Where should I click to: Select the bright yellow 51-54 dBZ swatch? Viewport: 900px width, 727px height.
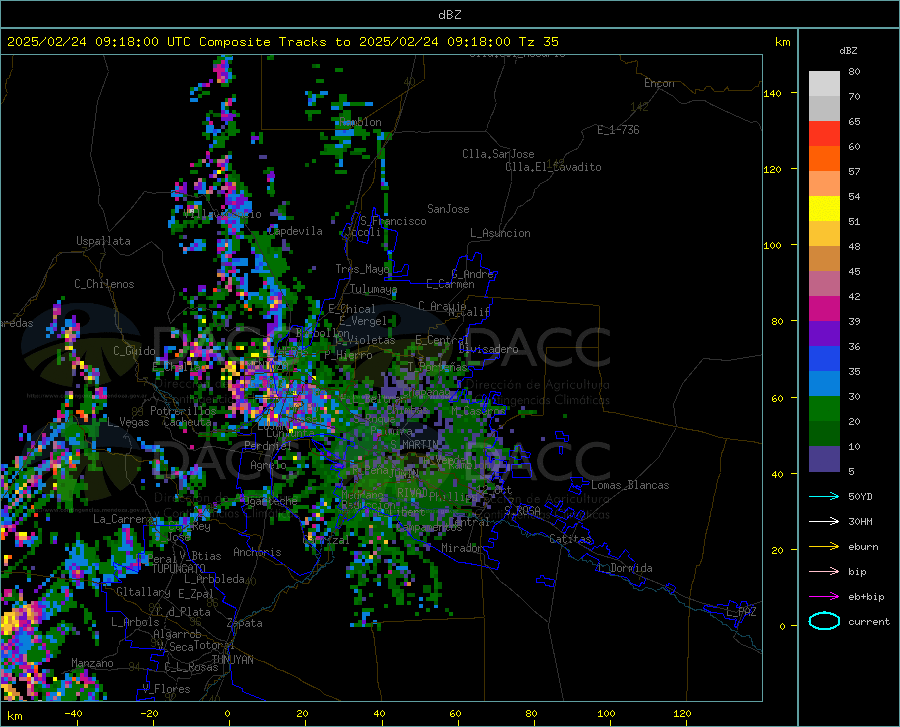coord(824,209)
